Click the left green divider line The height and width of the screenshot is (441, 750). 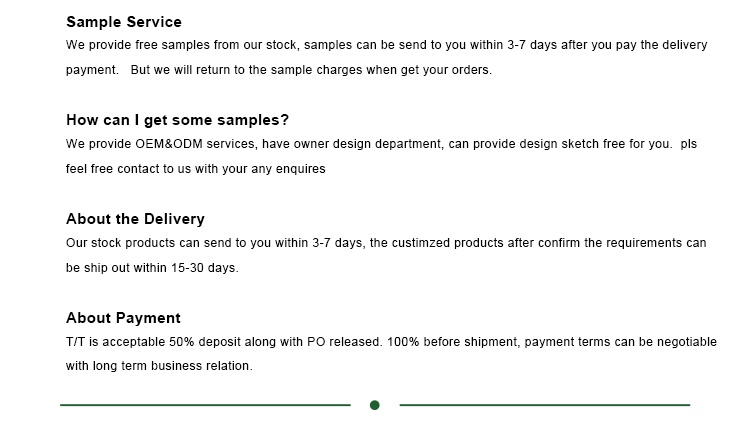tap(205, 405)
